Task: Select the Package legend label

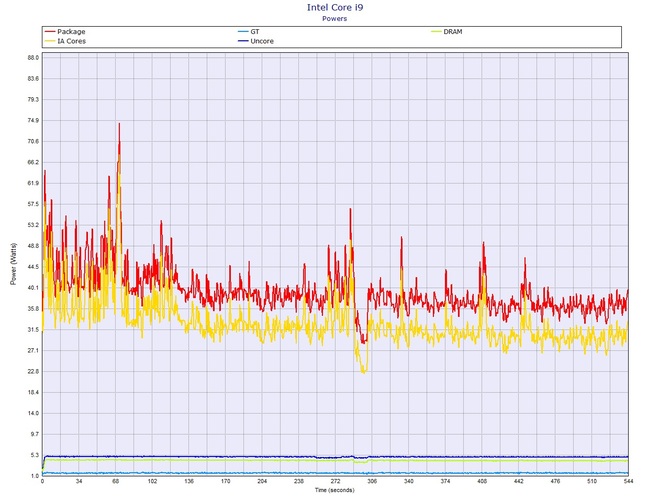Action: click(x=71, y=32)
